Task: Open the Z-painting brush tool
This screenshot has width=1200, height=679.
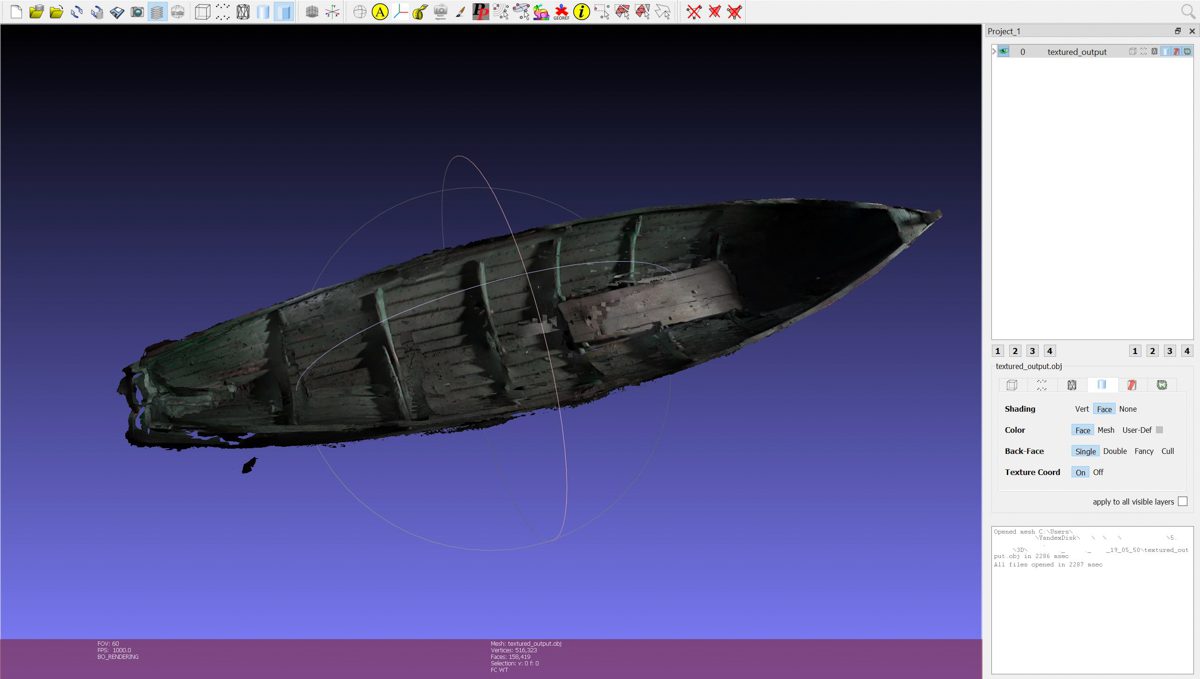Action: pyautogui.click(x=460, y=12)
